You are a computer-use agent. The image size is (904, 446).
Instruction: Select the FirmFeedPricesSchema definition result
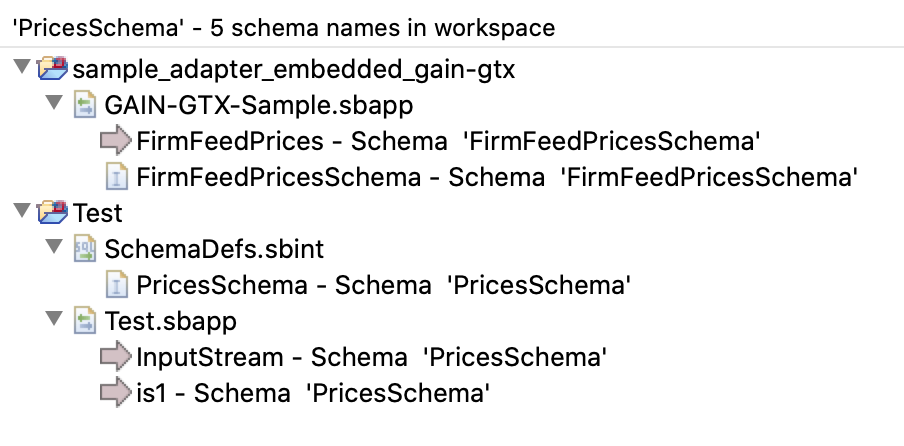tap(497, 177)
